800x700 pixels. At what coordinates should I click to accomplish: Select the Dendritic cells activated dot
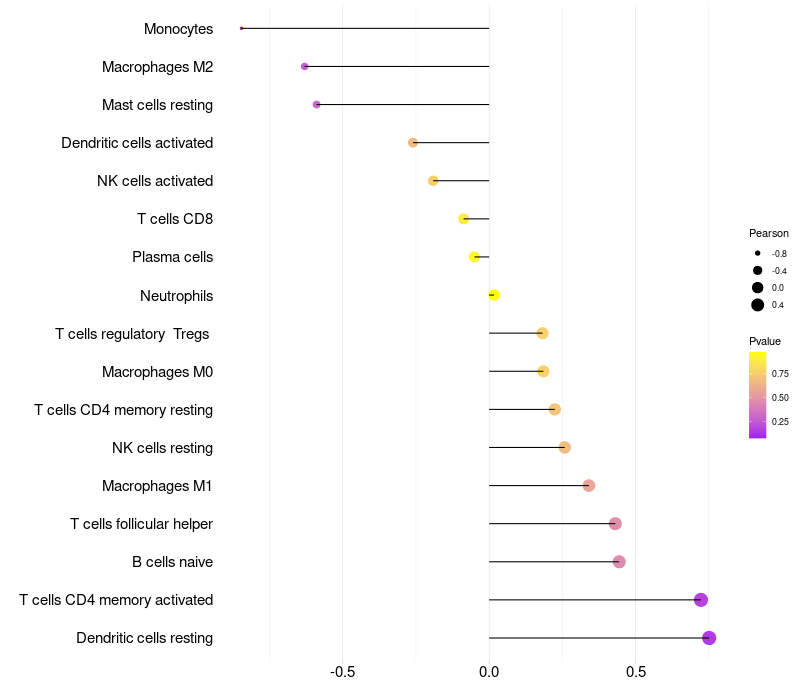click(x=413, y=142)
